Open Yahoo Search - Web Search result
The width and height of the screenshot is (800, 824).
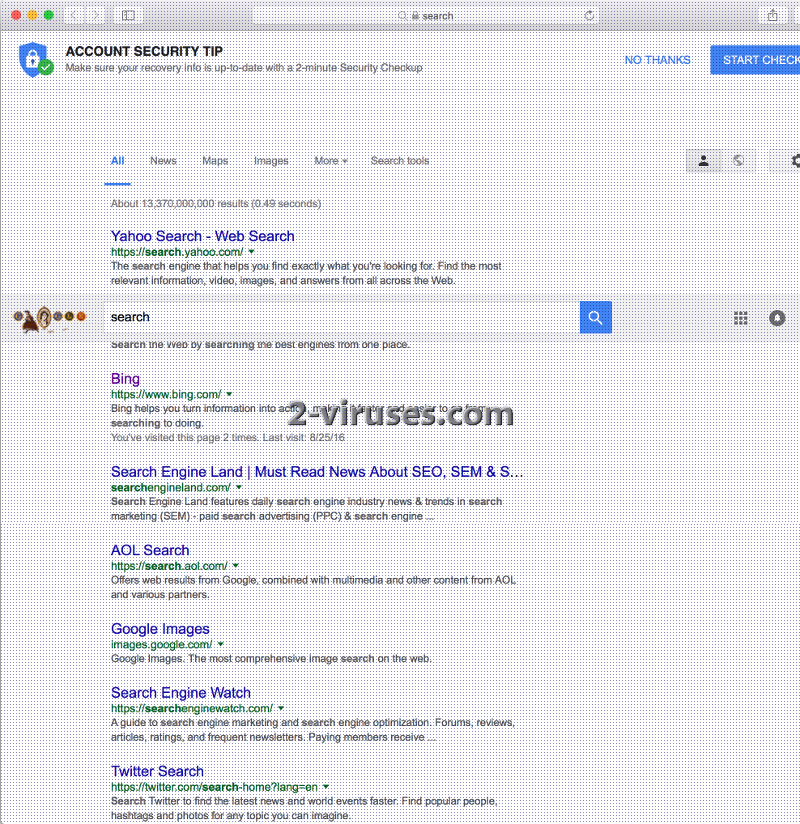click(x=202, y=236)
